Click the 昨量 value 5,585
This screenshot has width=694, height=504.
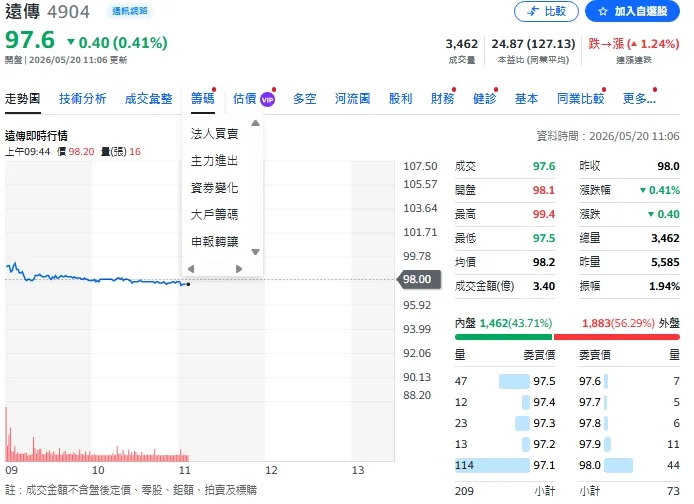(665, 262)
